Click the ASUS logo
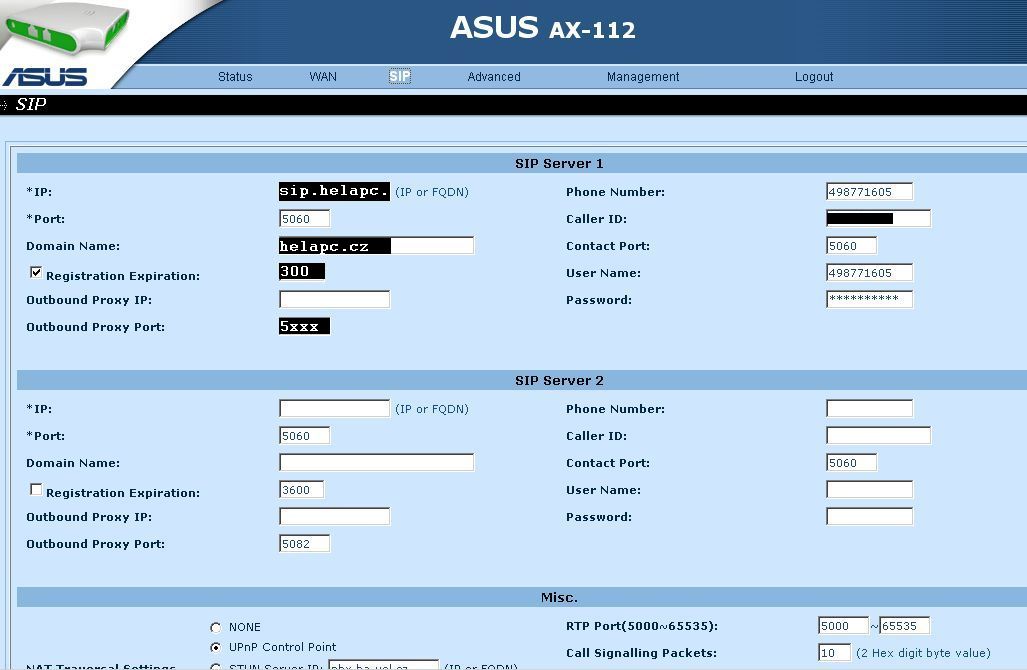This screenshot has height=670, width=1027. click(x=45, y=77)
